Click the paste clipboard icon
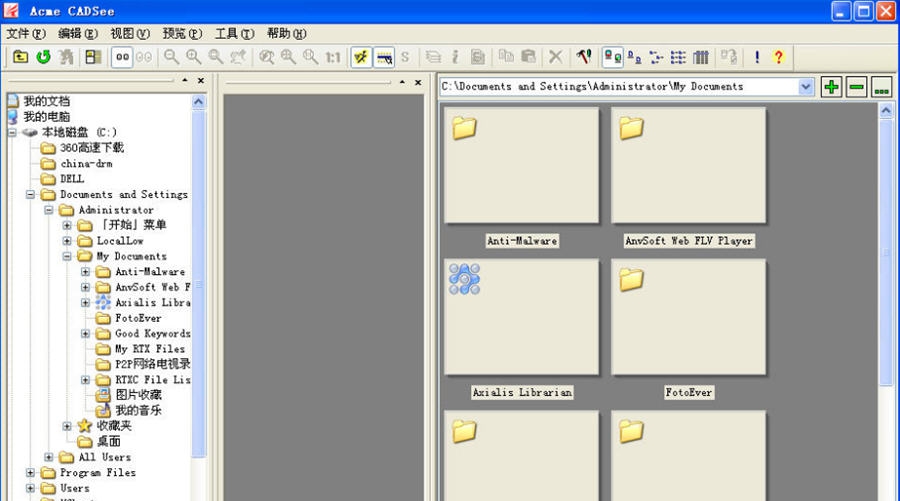This screenshot has height=501, width=900. pos(528,57)
